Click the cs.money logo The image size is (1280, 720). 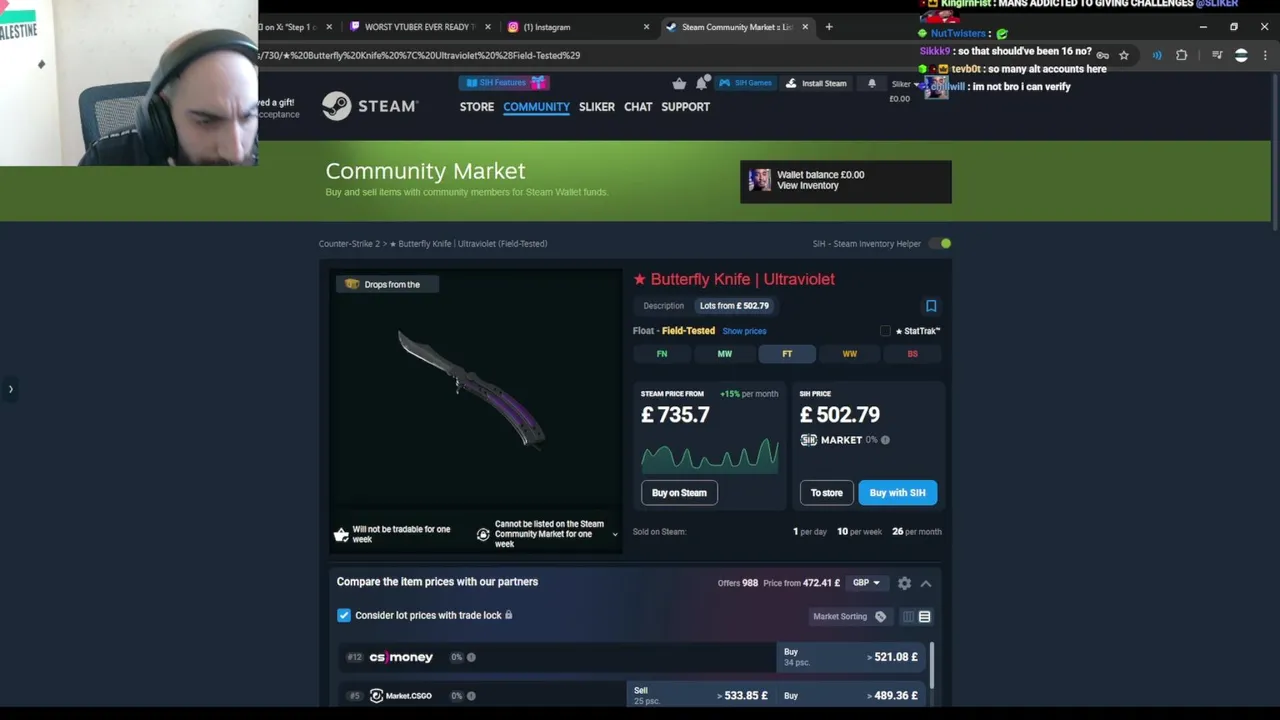click(401, 657)
